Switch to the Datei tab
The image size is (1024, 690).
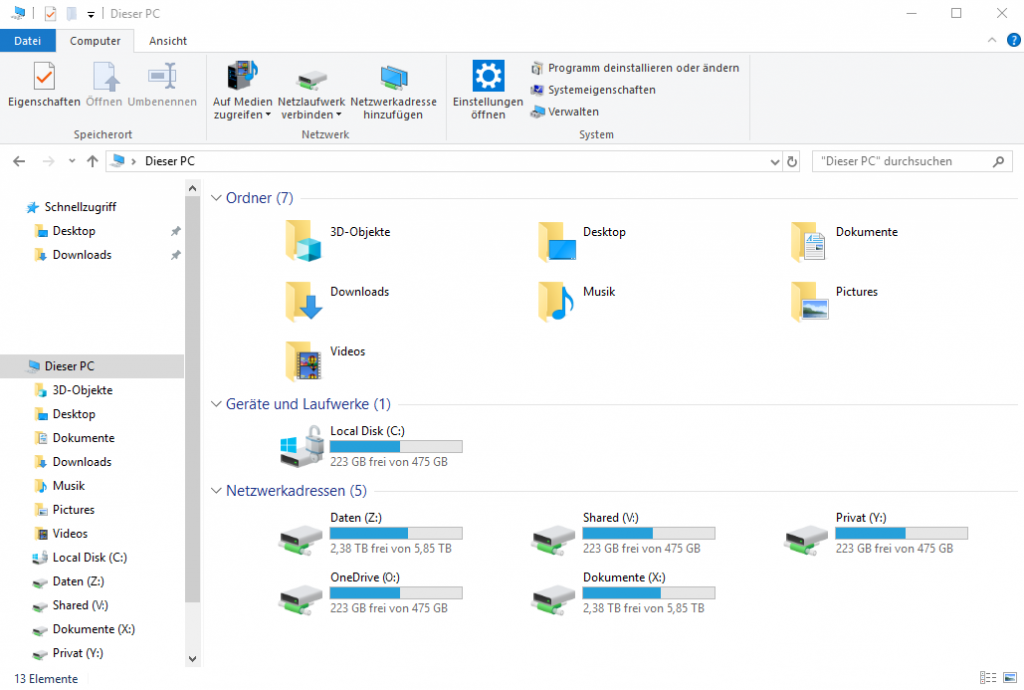pos(27,40)
